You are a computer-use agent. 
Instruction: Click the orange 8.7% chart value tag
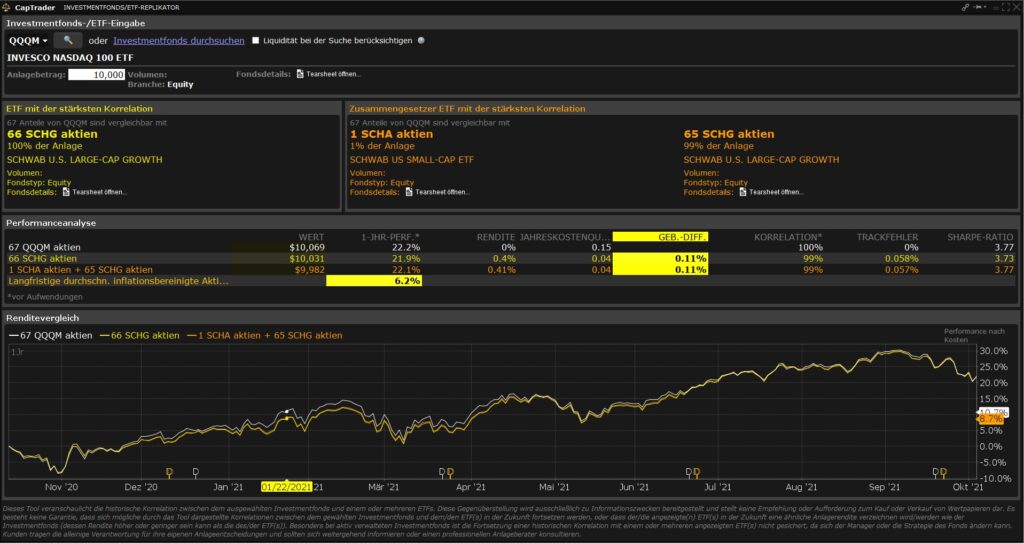pyautogui.click(x=991, y=418)
